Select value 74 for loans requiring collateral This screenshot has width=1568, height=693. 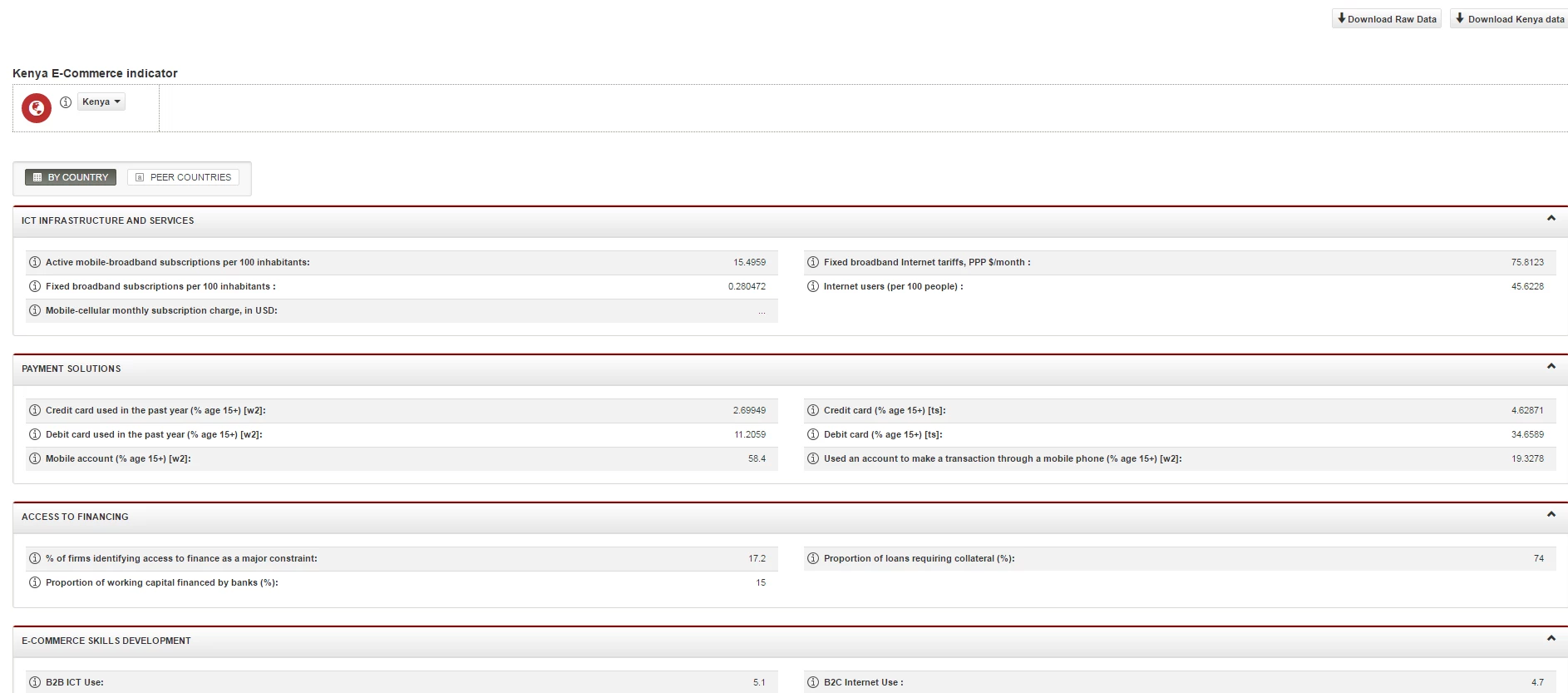point(1539,558)
